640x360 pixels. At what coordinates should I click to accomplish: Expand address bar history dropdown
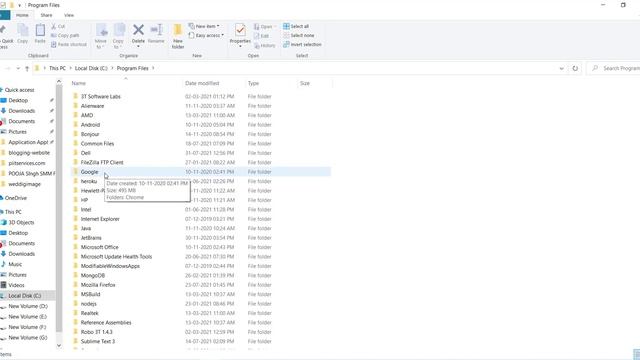pyautogui.click(x=562, y=69)
